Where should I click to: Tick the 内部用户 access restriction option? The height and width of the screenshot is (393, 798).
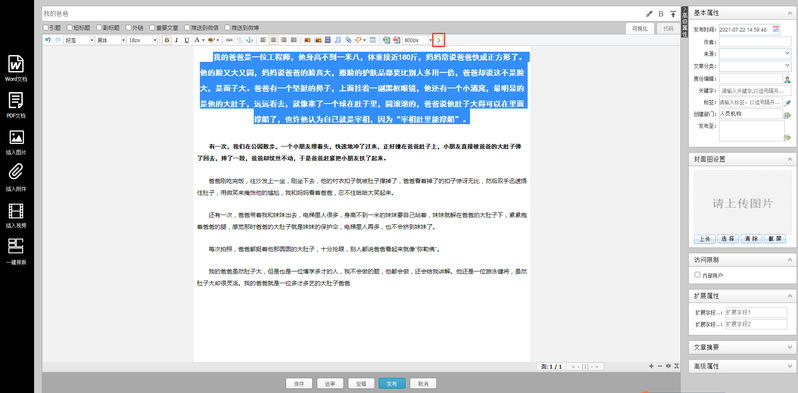pos(697,274)
